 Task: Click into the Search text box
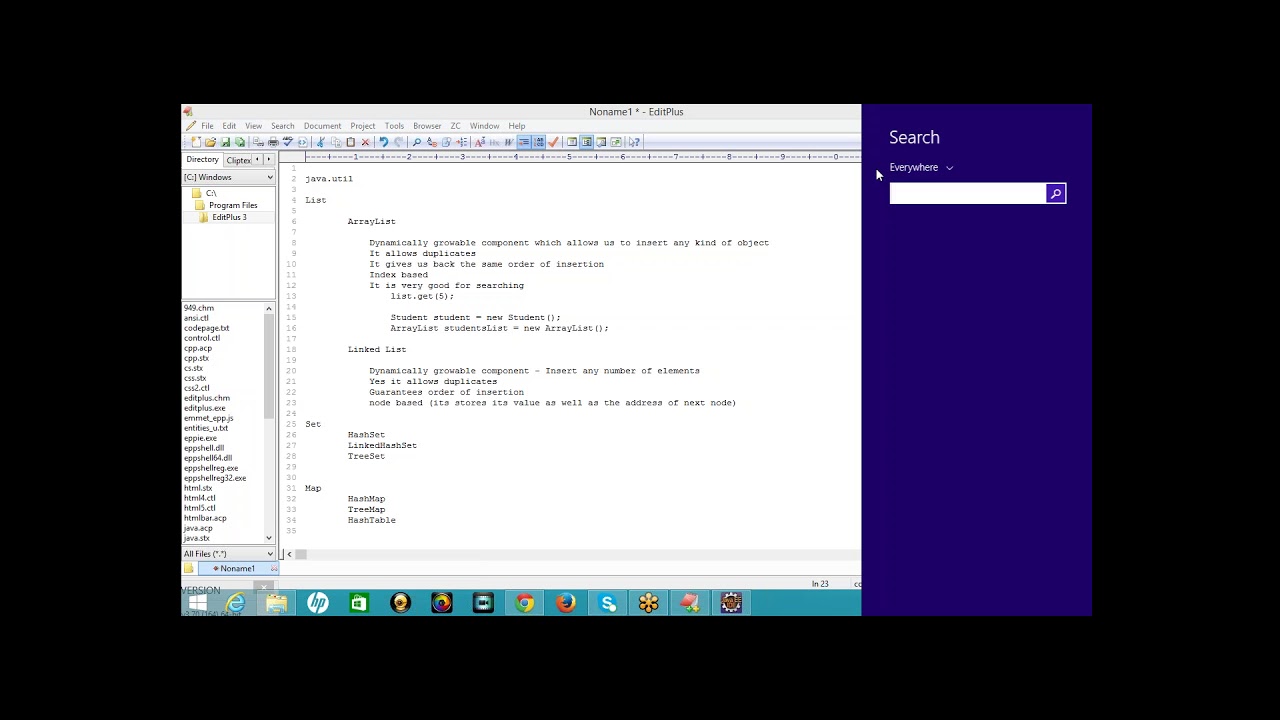(x=967, y=193)
